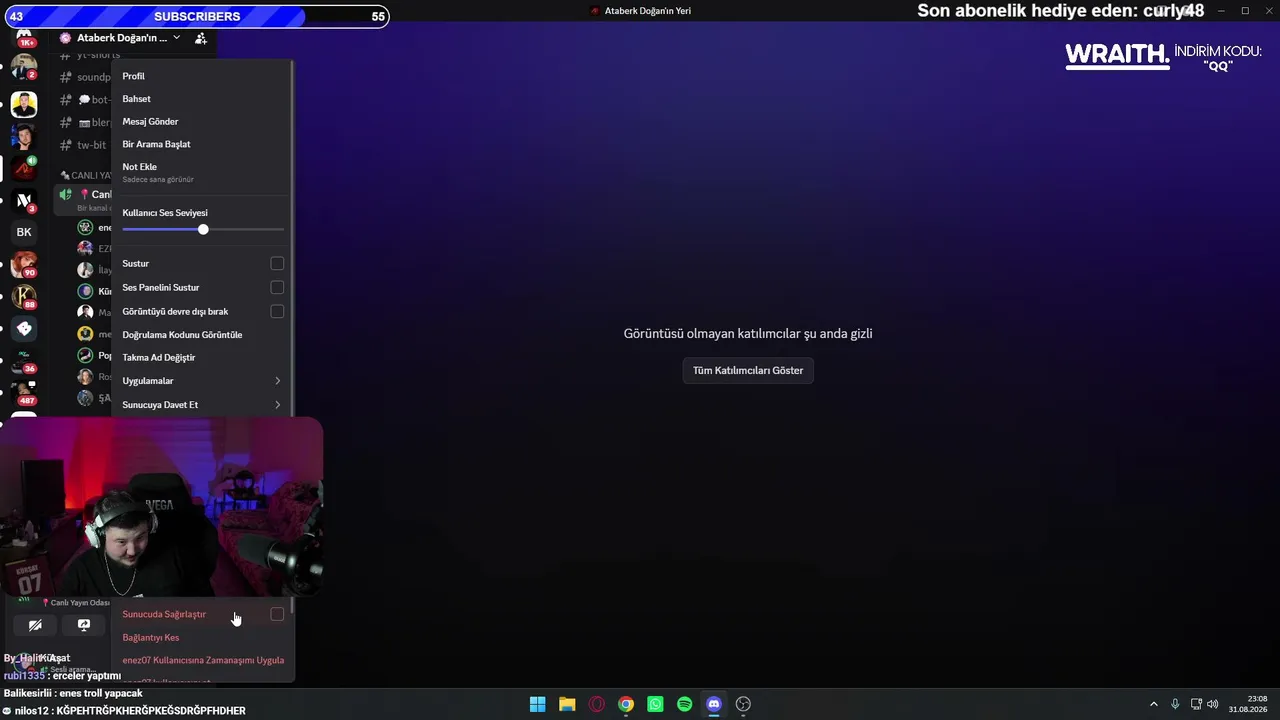Open the M server with badge 3
The image size is (1280, 720).
[x=24, y=200]
